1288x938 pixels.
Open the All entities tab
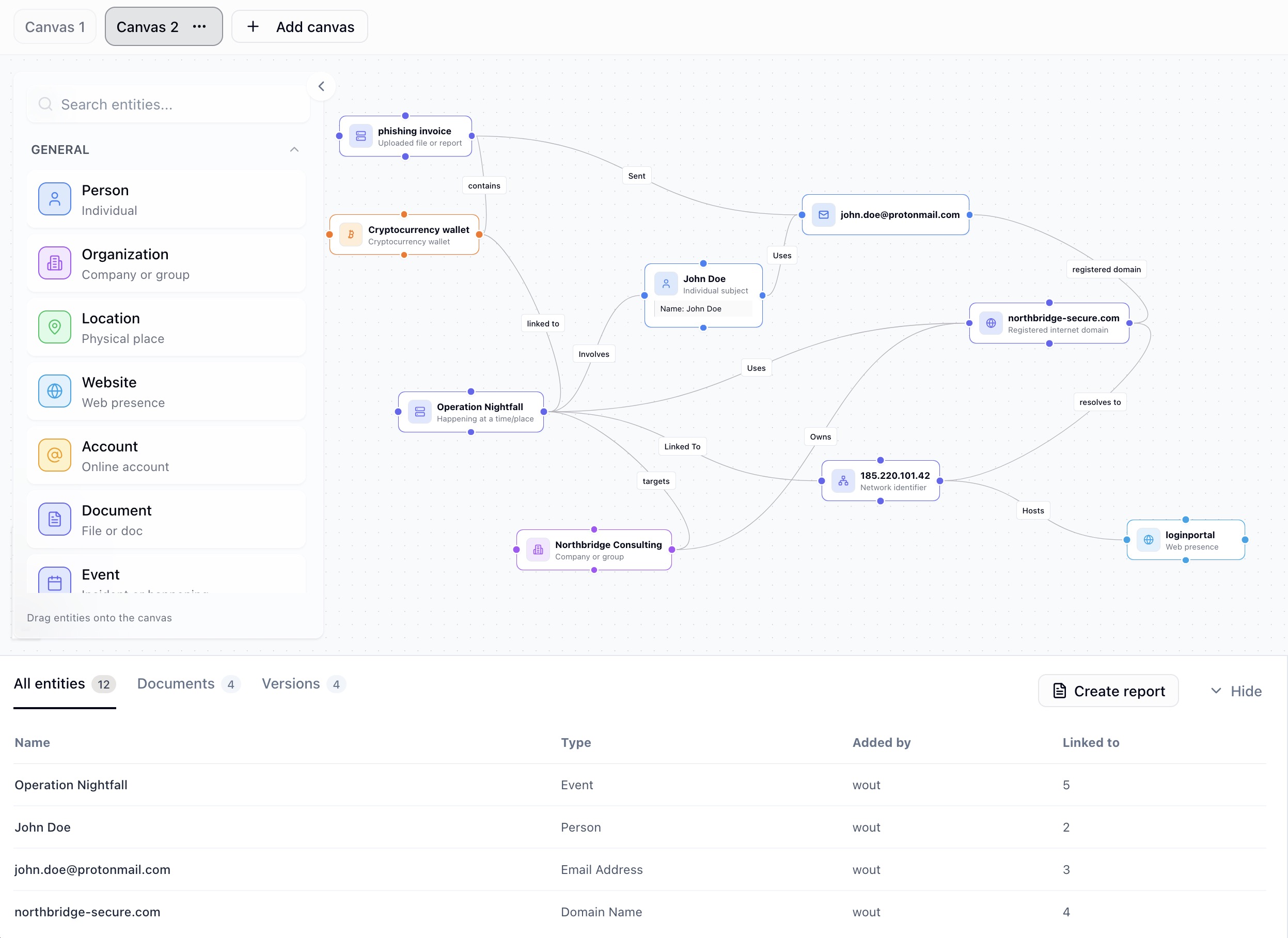pos(65,684)
